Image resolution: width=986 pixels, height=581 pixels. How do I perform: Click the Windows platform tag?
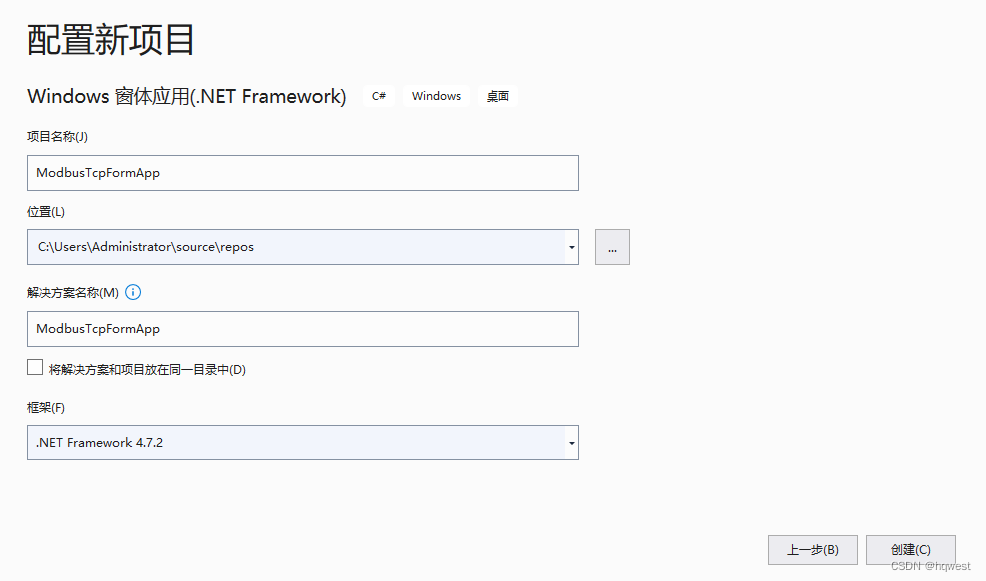(x=436, y=96)
